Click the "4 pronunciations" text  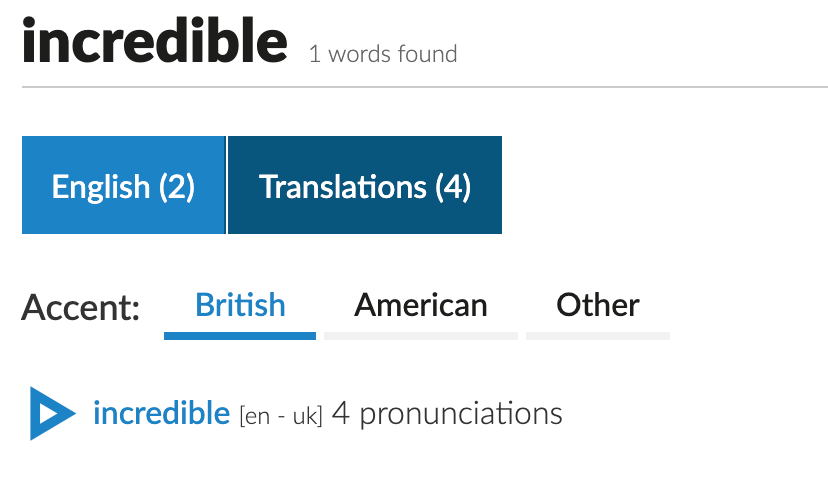447,413
